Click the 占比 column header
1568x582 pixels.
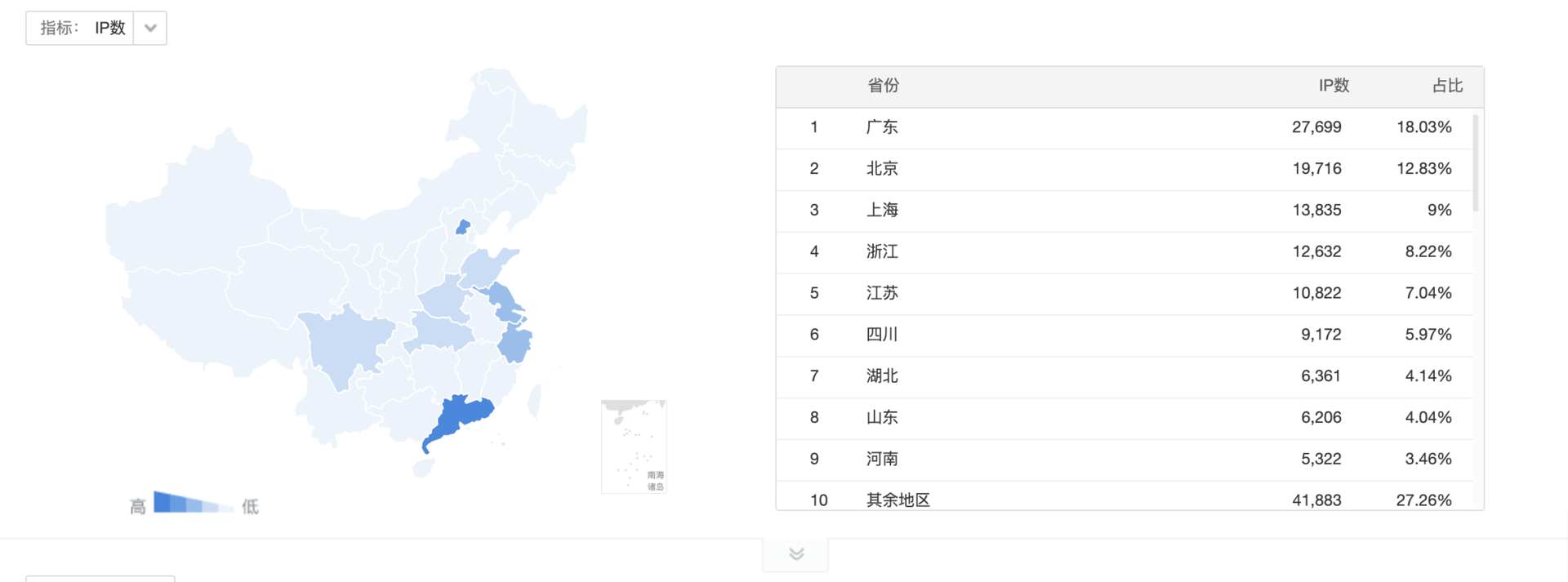[1447, 86]
